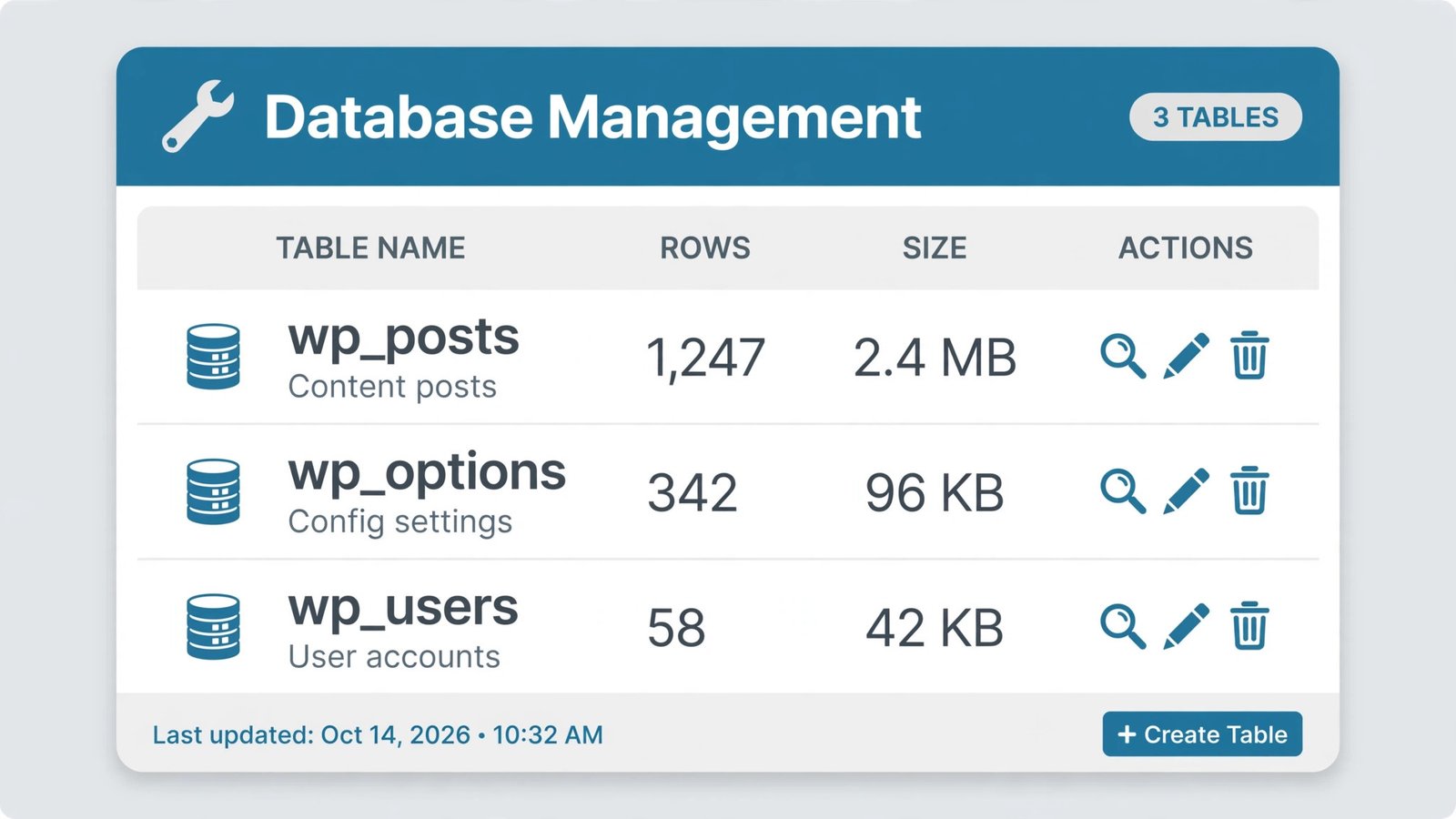The width and height of the screenshot is (1456, 819).
Task: Edit wp_options using the pencil icon
Action: (1187, 491)
